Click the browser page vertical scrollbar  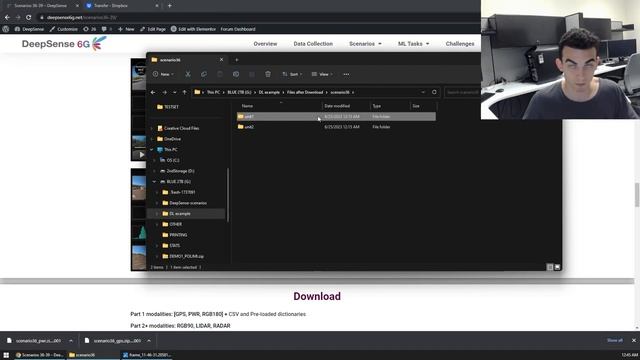click(x=637, y=195)
